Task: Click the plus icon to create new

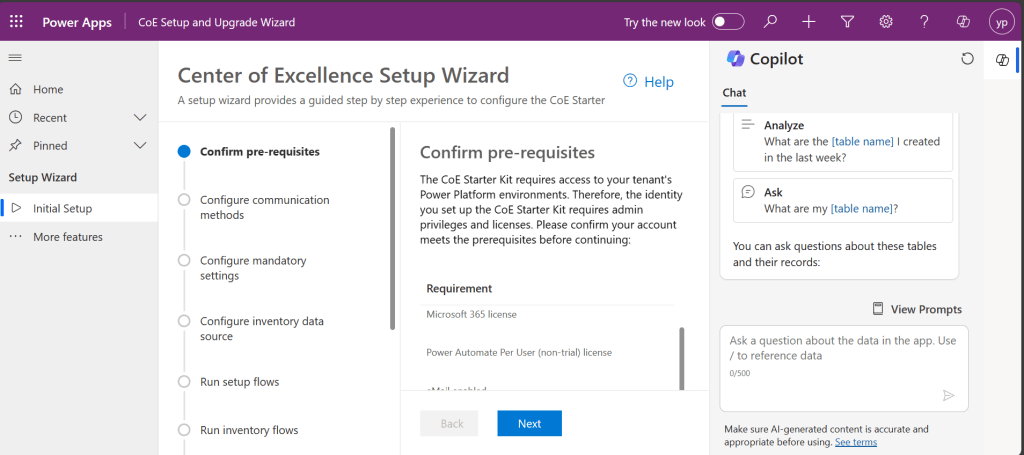Action: click(809, 21)
